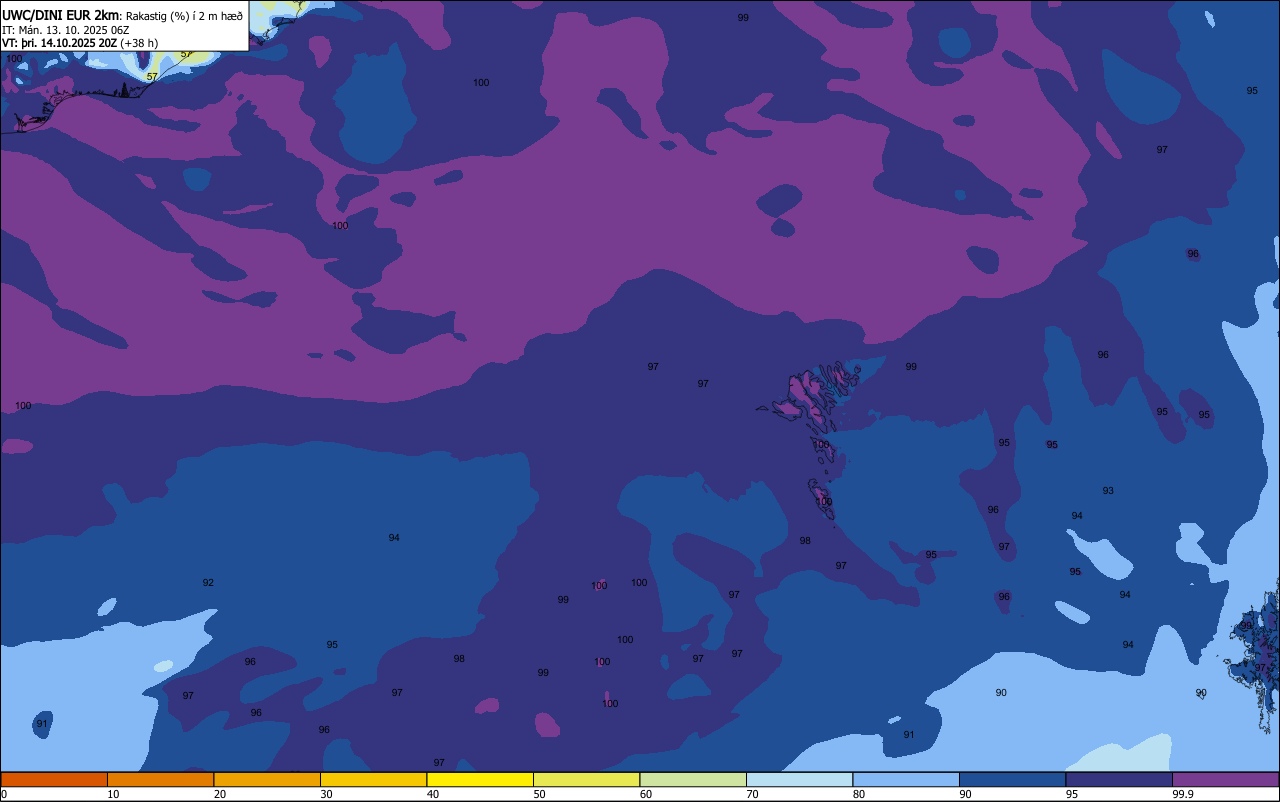
Task: Click the legend tick label "40"
Action: 433,794
